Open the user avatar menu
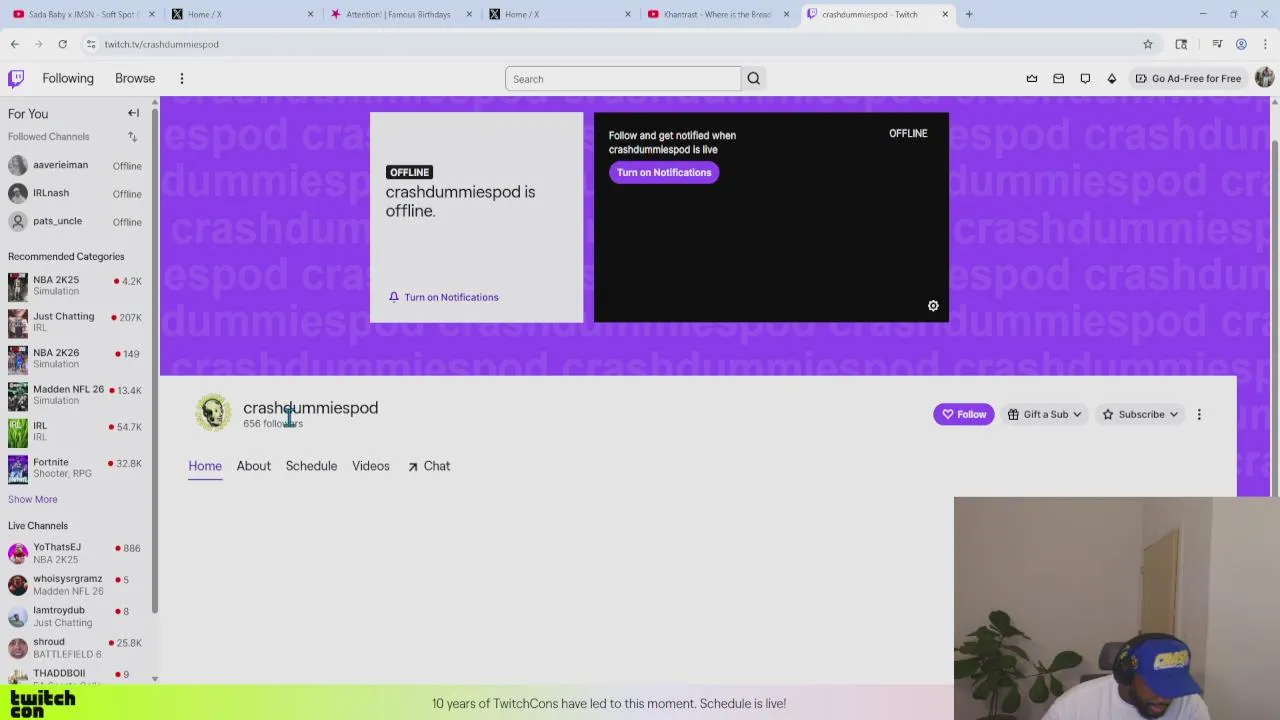Screen dimensions: 1280x720 click(1264, 78)
